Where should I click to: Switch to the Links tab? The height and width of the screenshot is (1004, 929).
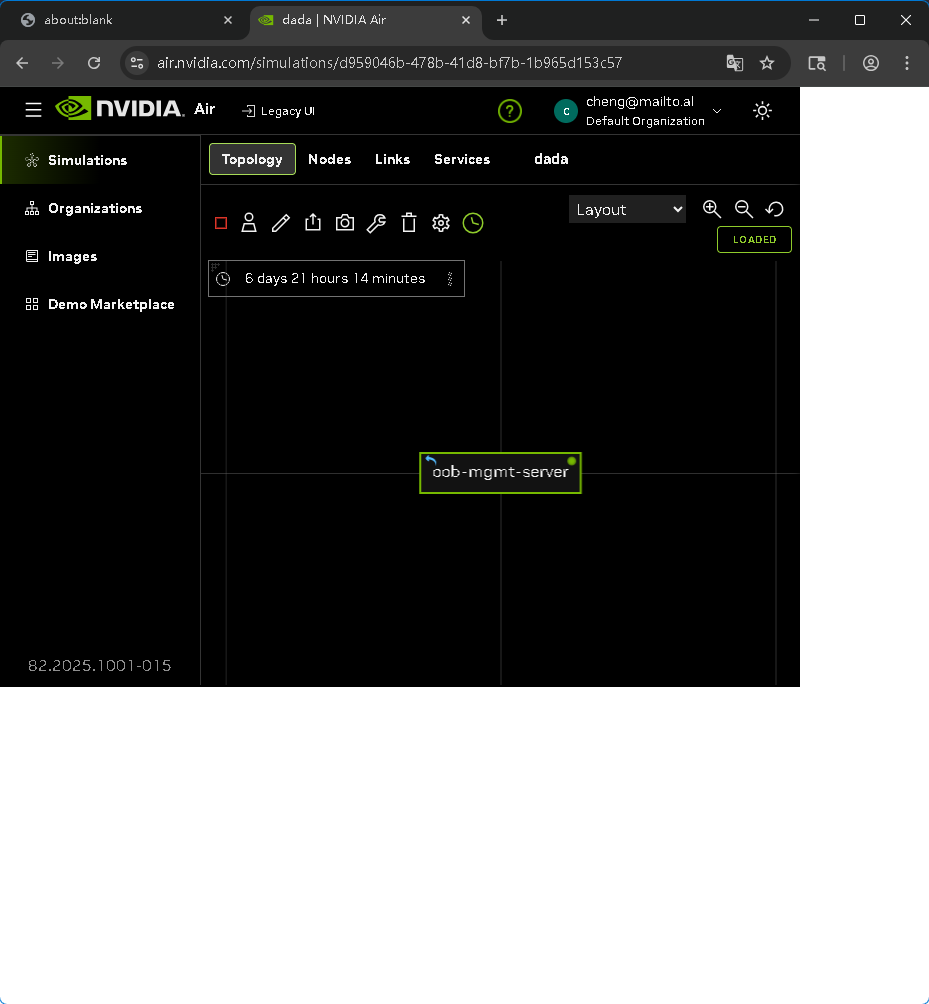point(392,159)
